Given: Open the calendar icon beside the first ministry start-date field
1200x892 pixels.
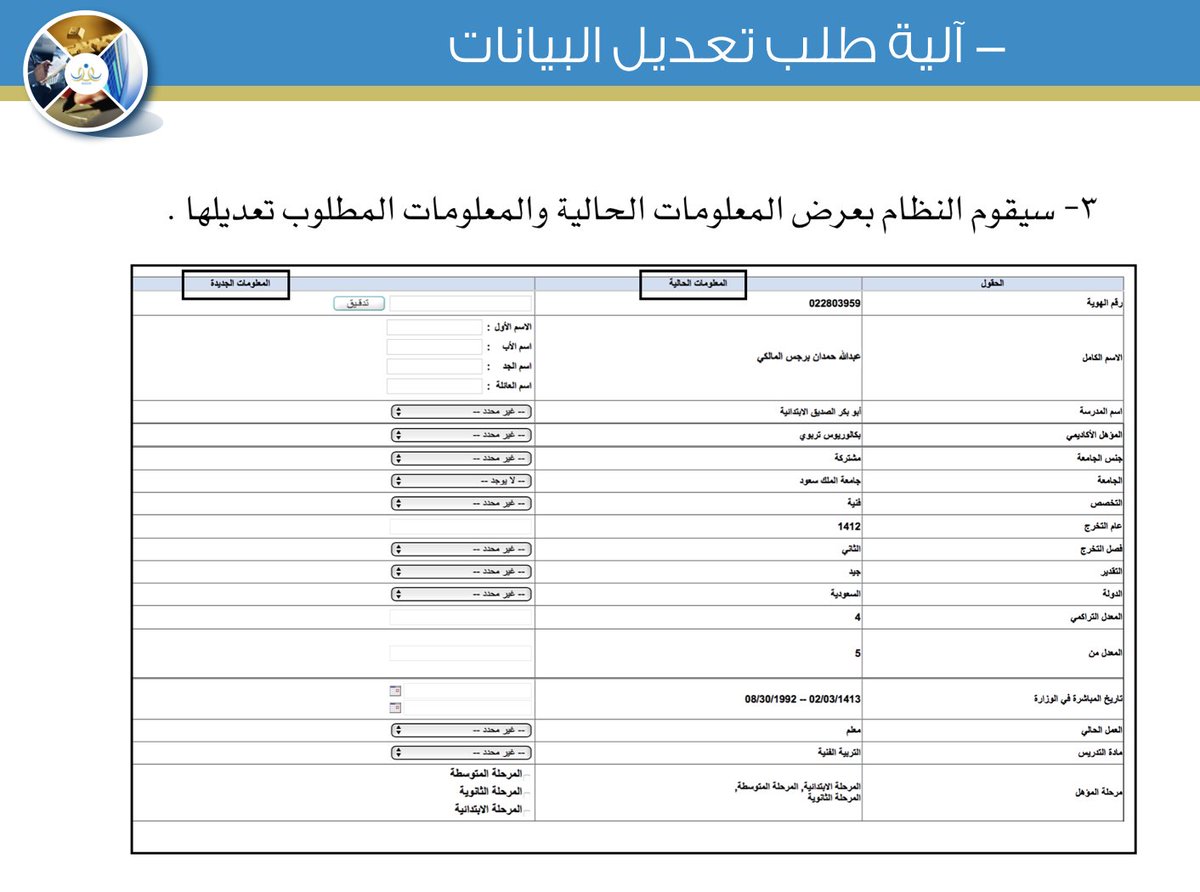Looking at the screenshot, I should (395, 690).
